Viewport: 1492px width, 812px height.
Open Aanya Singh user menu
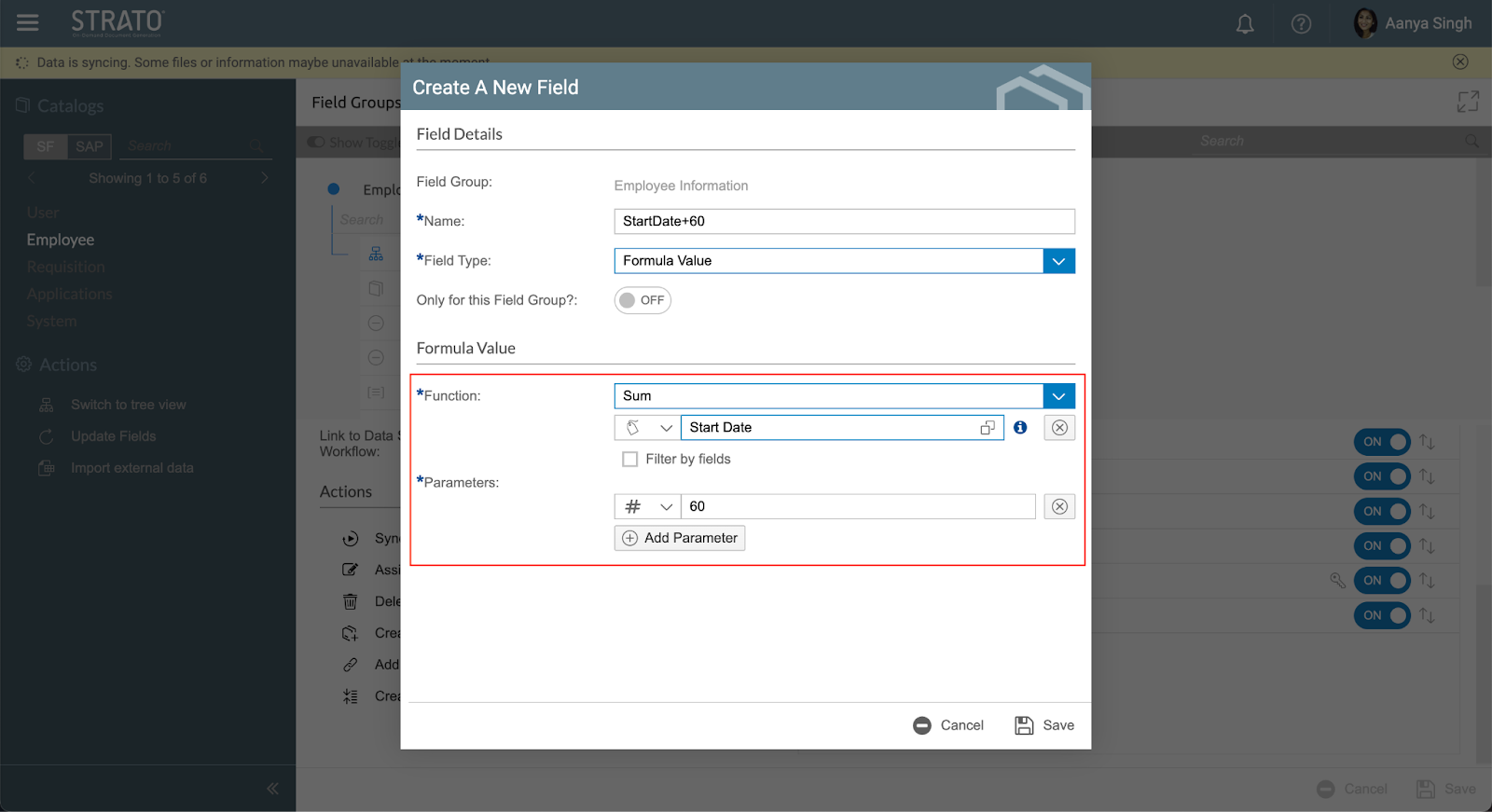(1412, 23)
